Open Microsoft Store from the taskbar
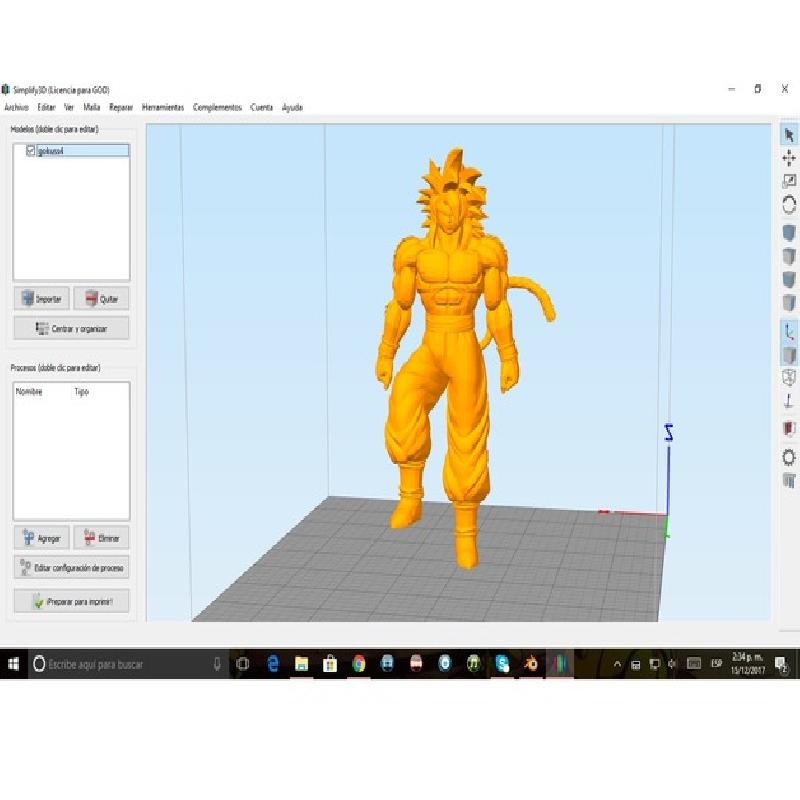This screenshot has width=800, height=800. click(330, 664)
